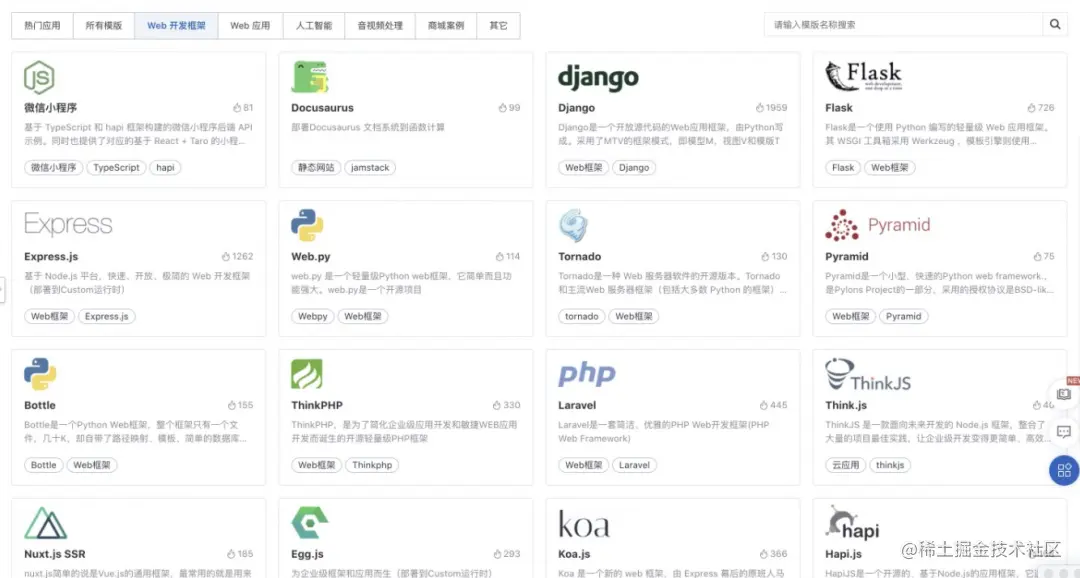The height and width of the screenshot is (578, 1080).
Task: Click the Webpy tag pill
Action: point(313,316)
